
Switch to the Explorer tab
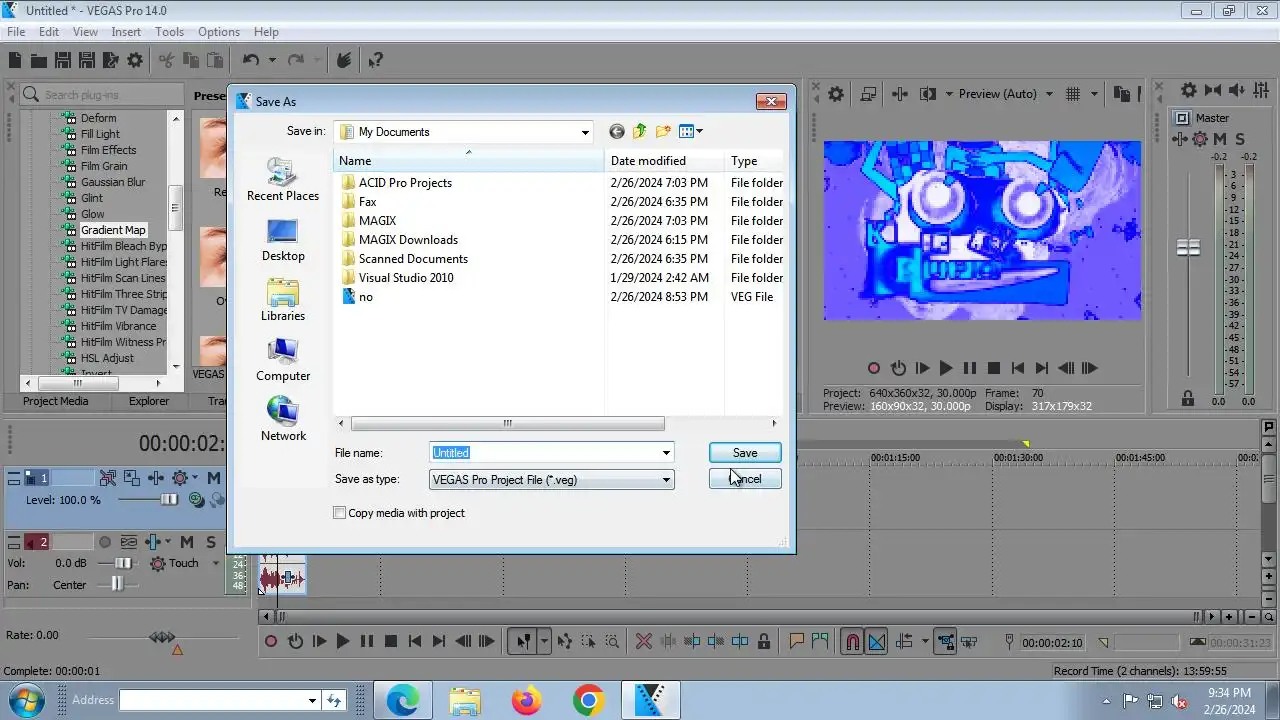tap(149, 401)
